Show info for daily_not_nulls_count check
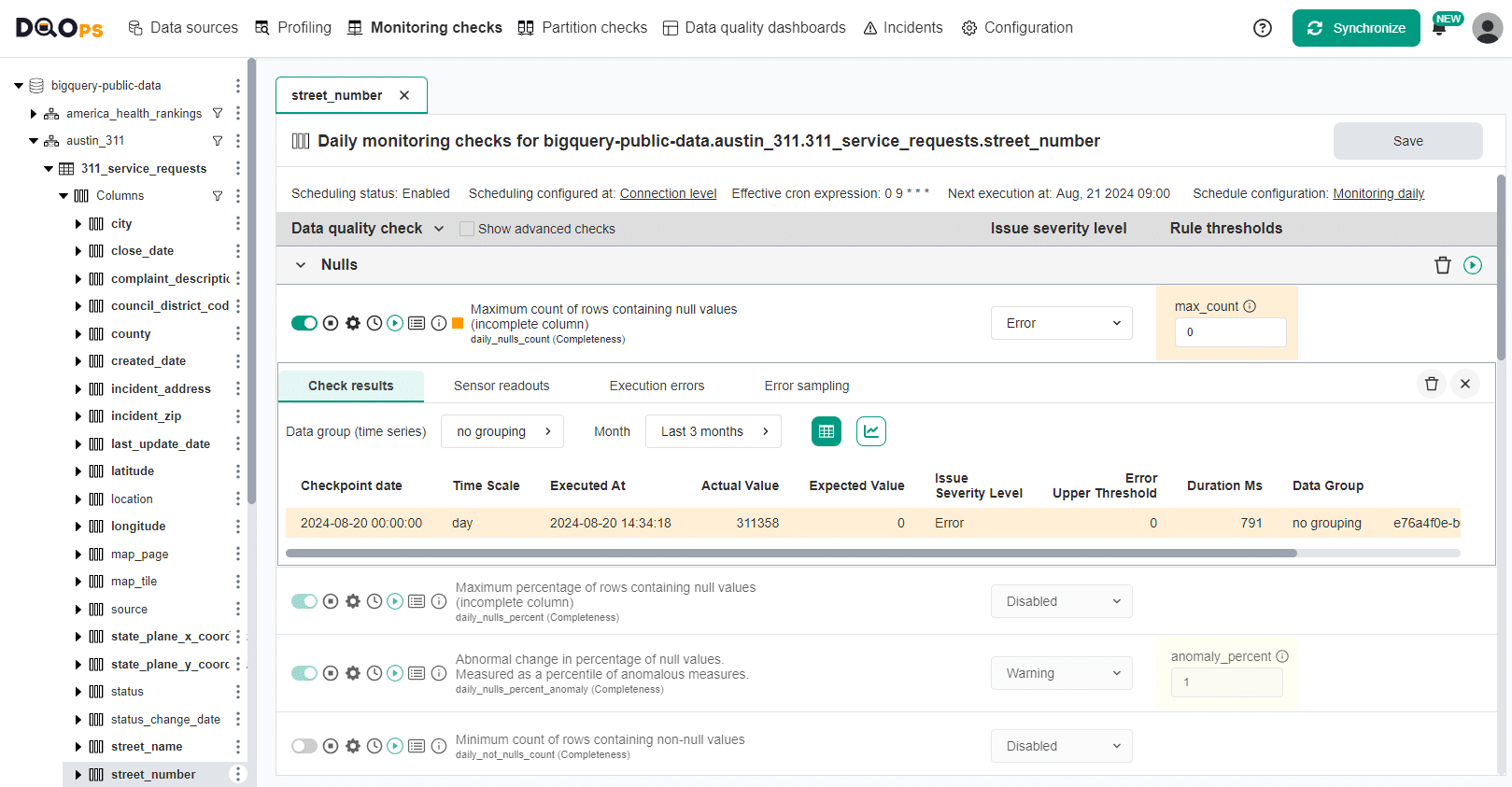 (x=439, y=746)
